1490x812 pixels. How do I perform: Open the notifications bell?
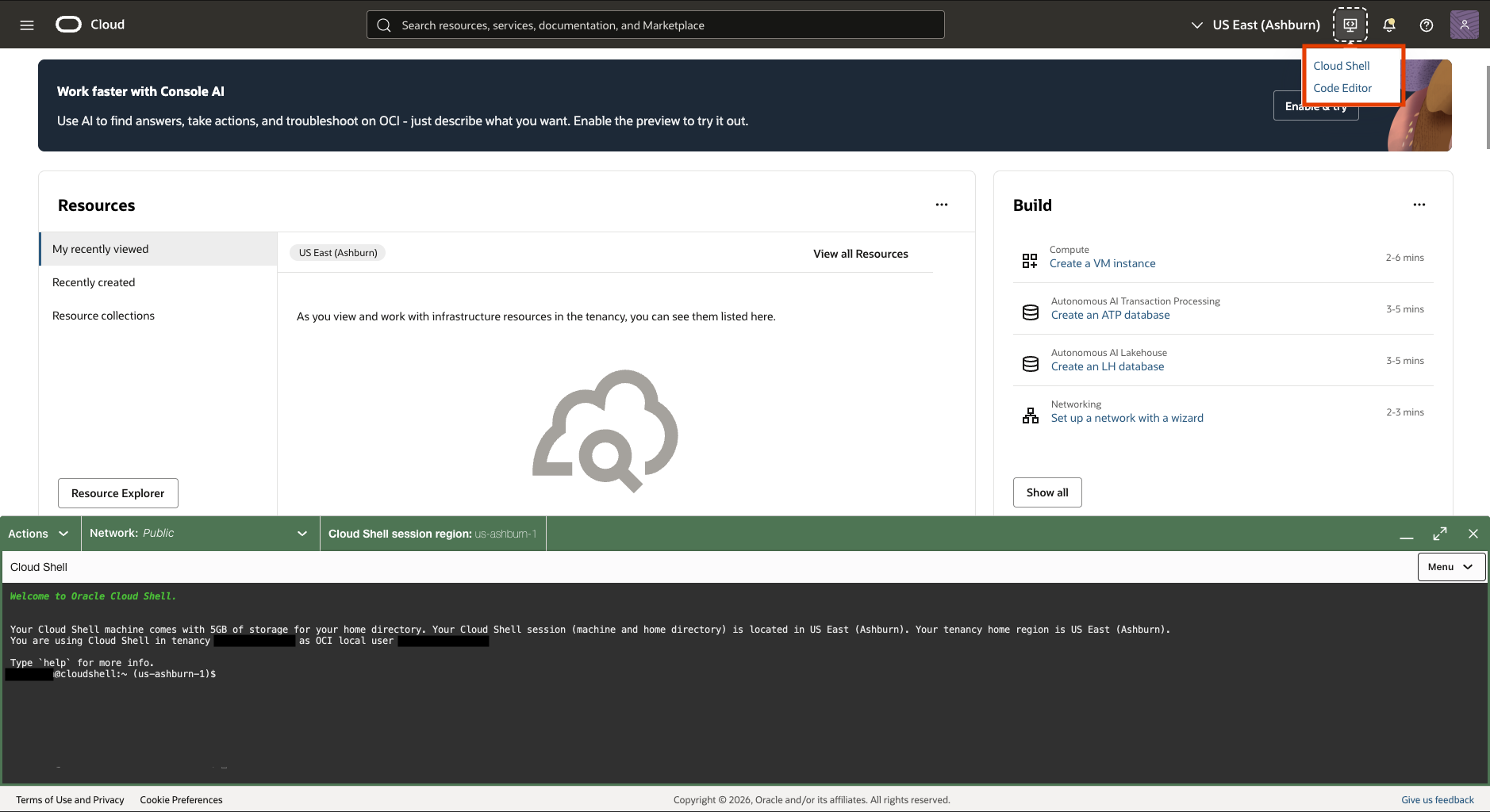coord(1389,25)
